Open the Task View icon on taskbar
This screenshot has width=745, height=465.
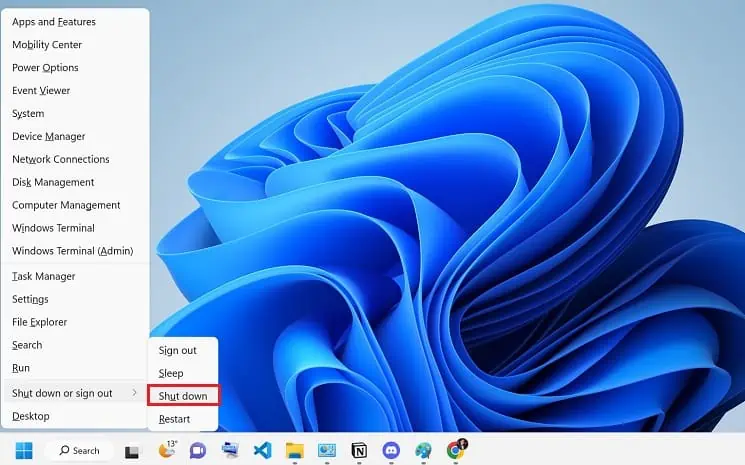[x=133, y=452]
